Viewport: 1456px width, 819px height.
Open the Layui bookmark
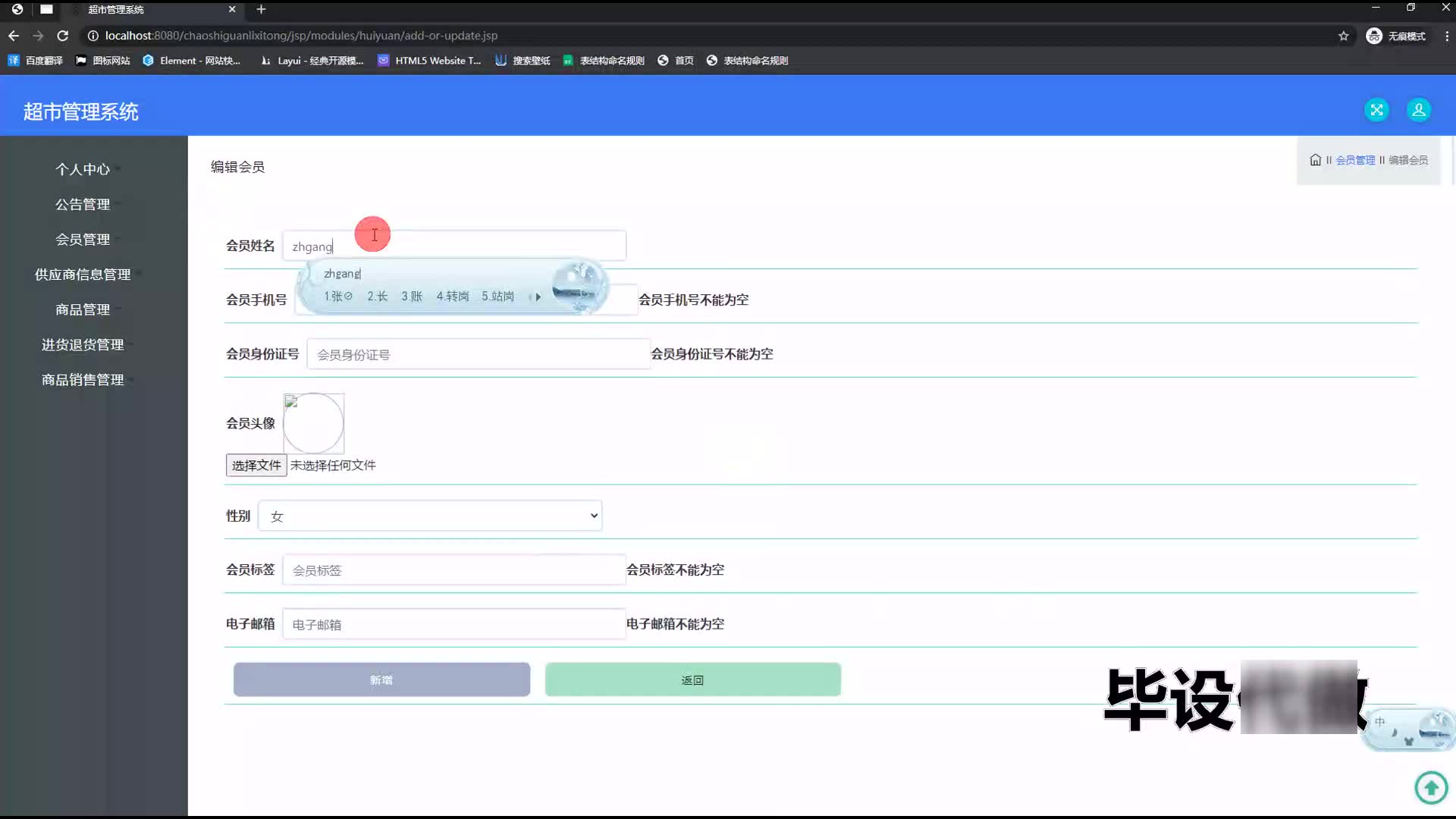coord(312,61)
